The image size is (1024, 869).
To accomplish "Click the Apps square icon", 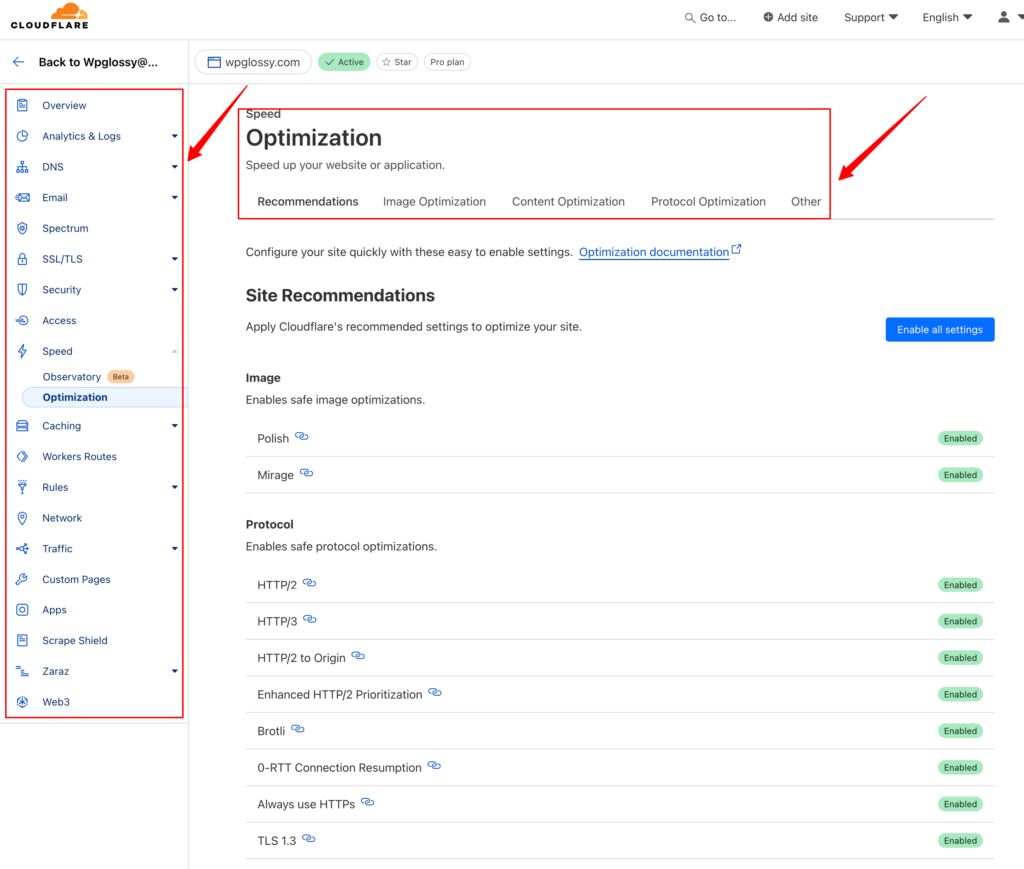I will (x=22, y=610).
